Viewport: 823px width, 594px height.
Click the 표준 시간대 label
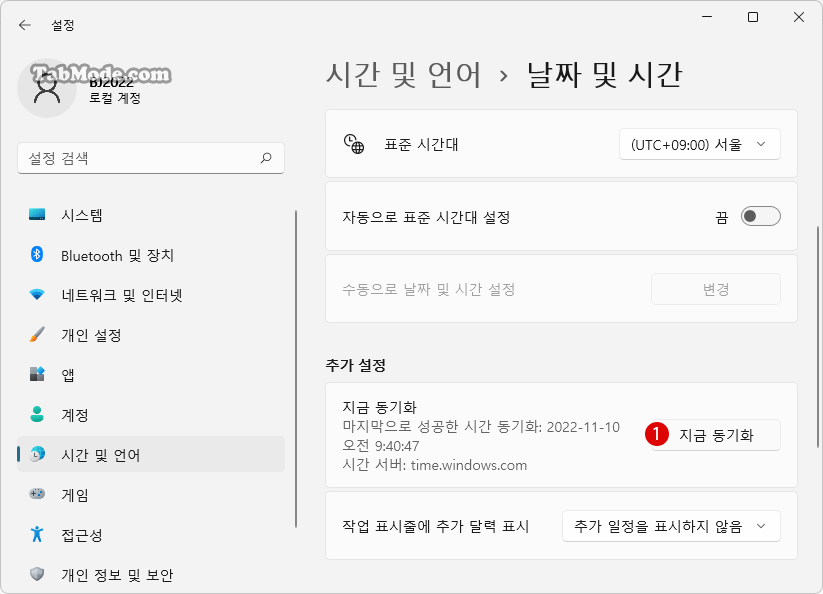[x=421, y=144]
